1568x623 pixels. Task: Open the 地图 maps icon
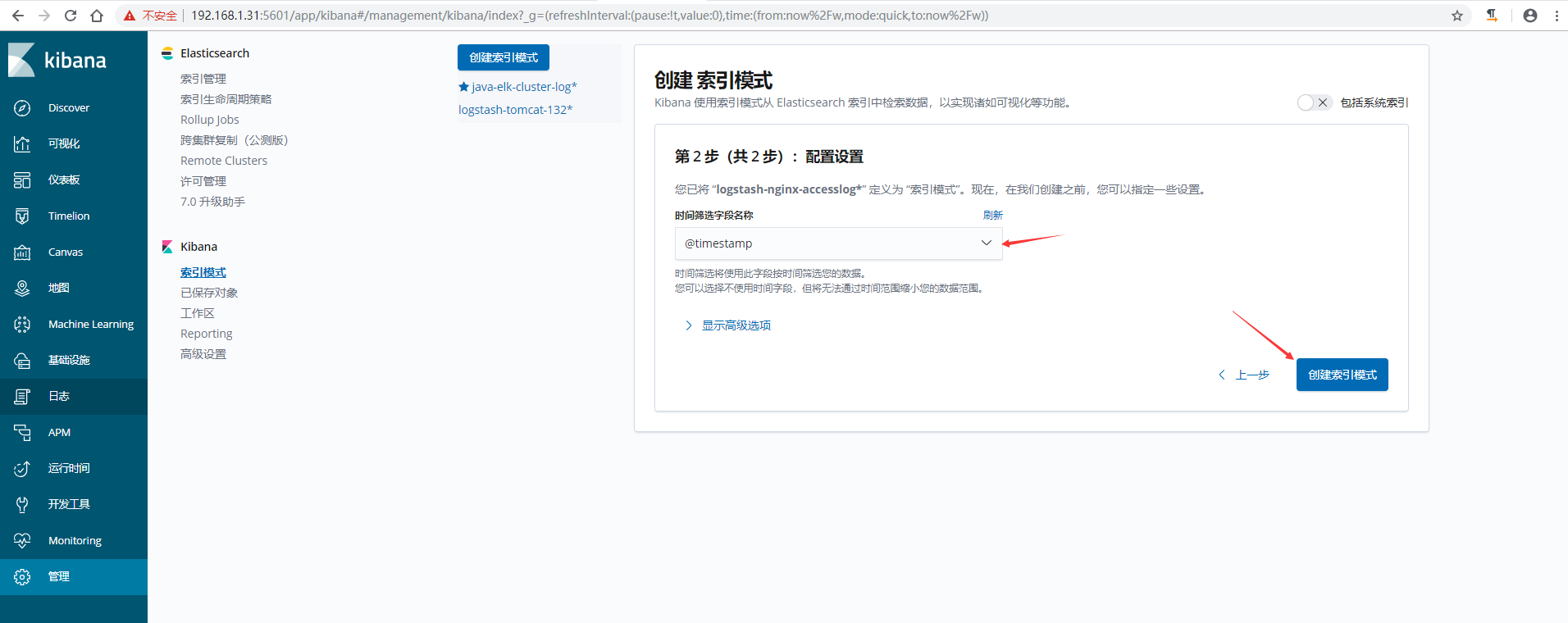(x=22, y=289)
